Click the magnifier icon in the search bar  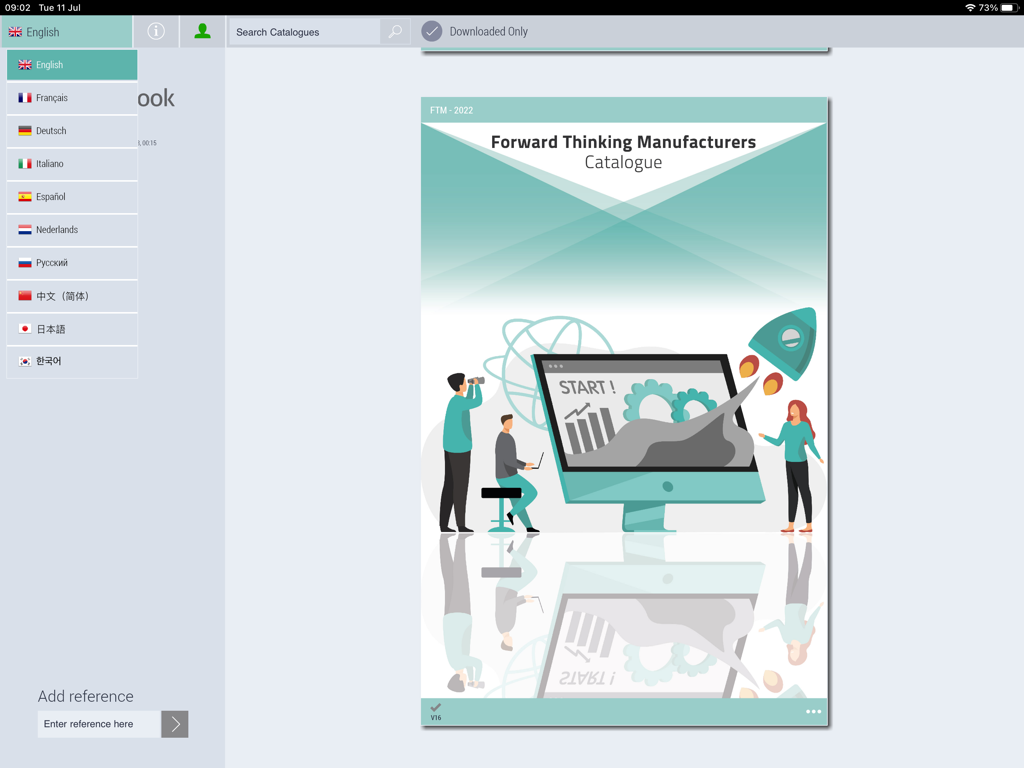pos(394,31)
